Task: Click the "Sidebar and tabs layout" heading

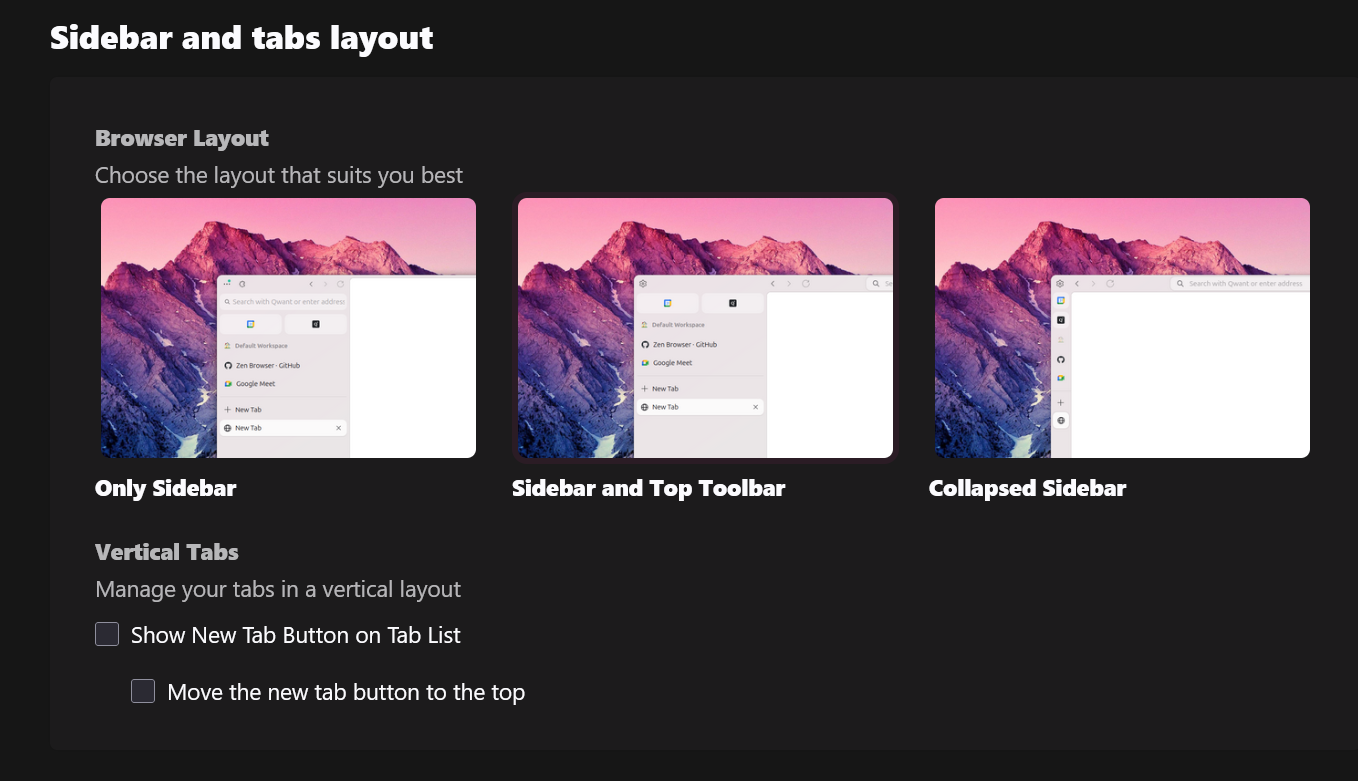Action: [x=242, y=38]
